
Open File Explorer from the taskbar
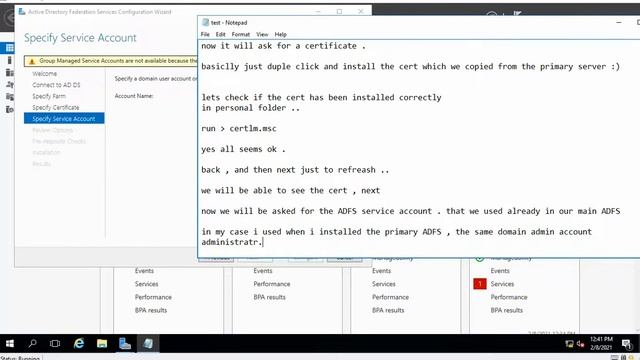coord(102,344)
